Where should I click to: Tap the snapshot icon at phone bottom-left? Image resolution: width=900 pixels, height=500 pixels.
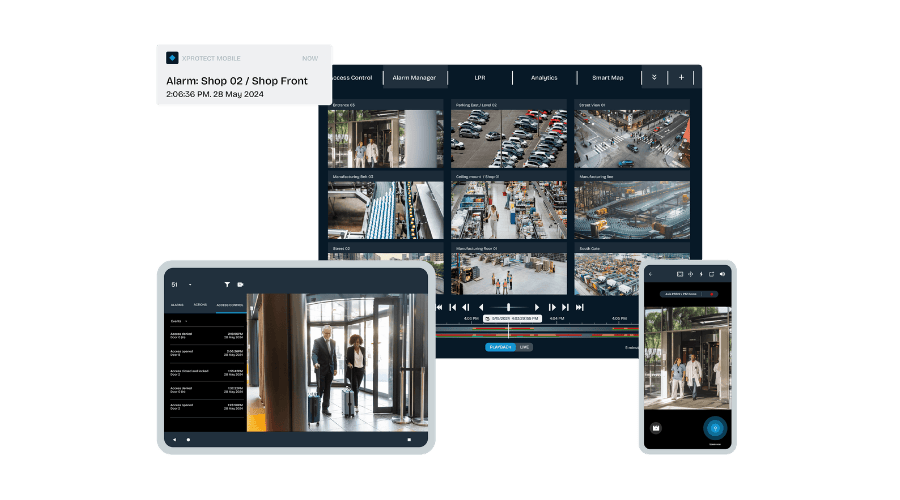657,428
